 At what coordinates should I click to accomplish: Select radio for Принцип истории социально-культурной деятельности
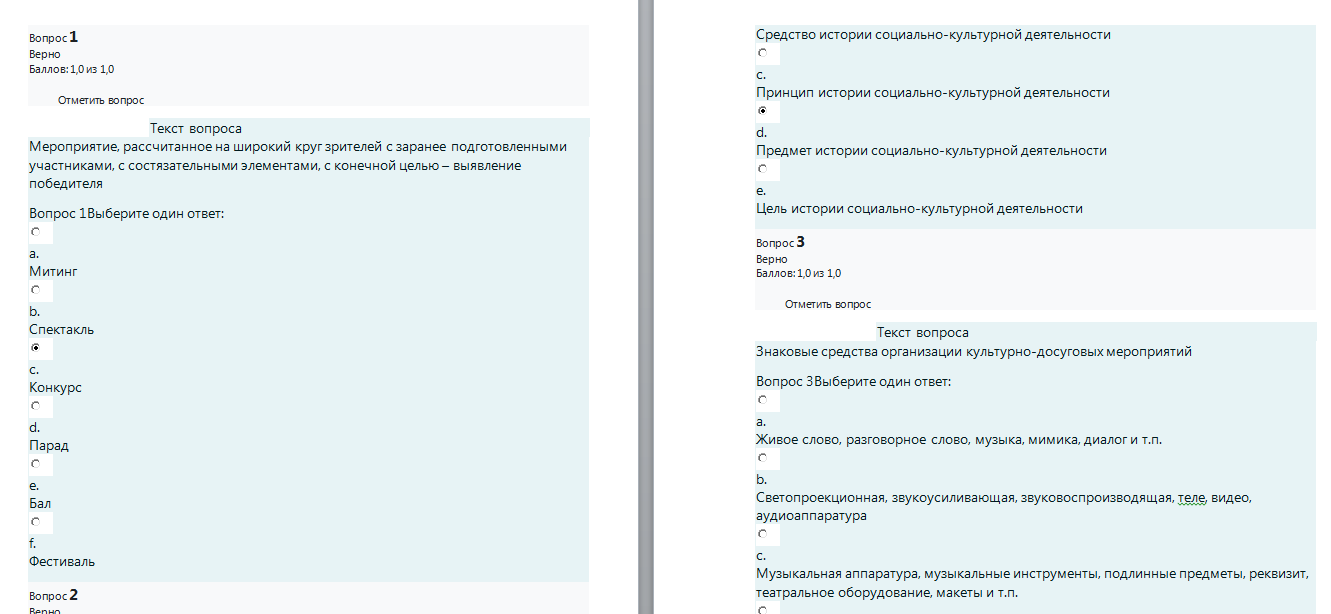[x=762, y=52]
